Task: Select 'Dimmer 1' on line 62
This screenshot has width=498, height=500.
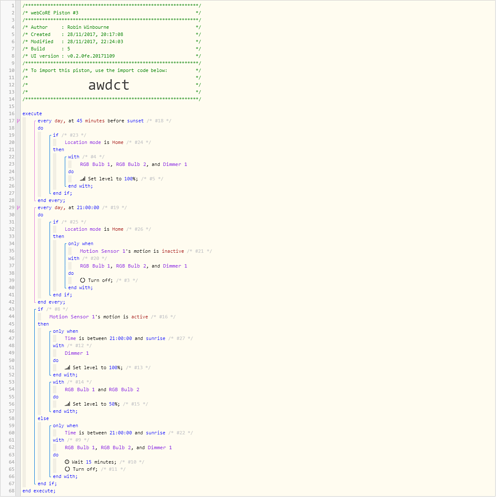Action: [x=160, y=448]
